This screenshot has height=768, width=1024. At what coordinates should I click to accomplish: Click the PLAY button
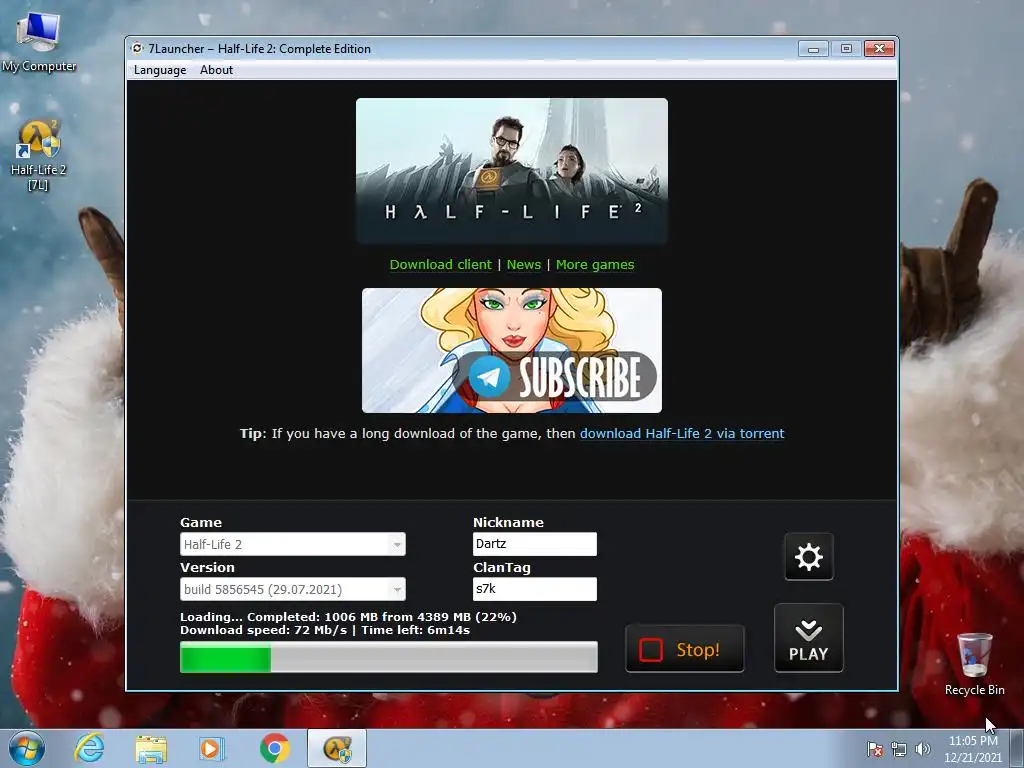pyautogui.click(x=808, y=638)
